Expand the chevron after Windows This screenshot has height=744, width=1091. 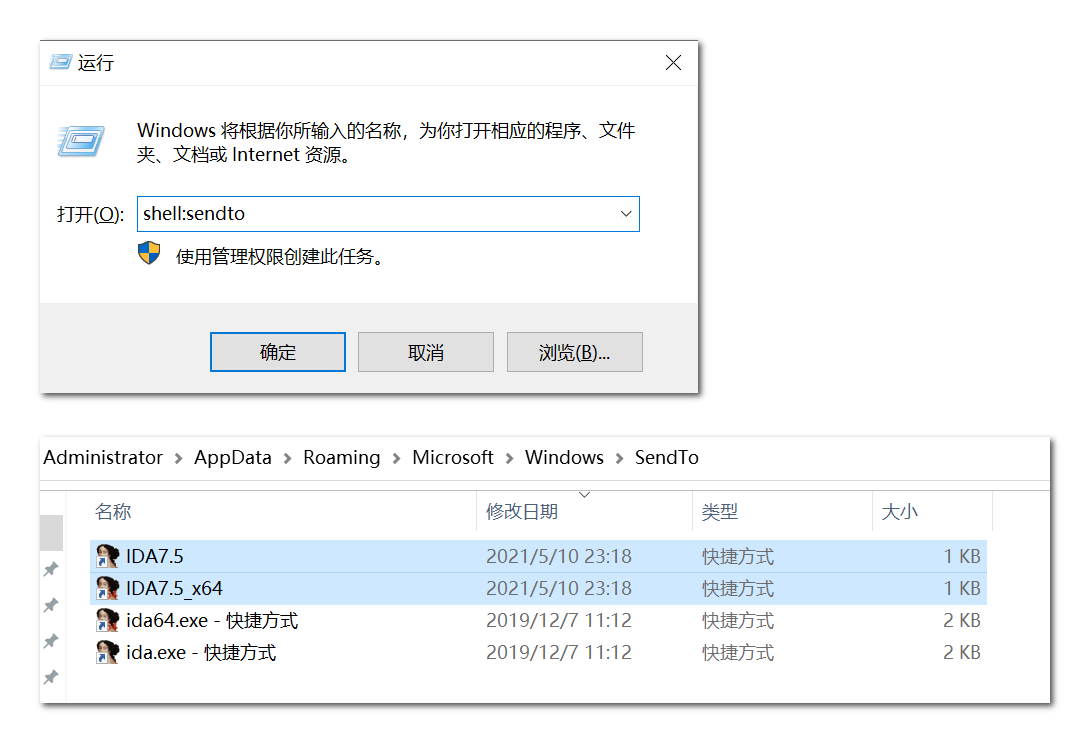(619, 458)
